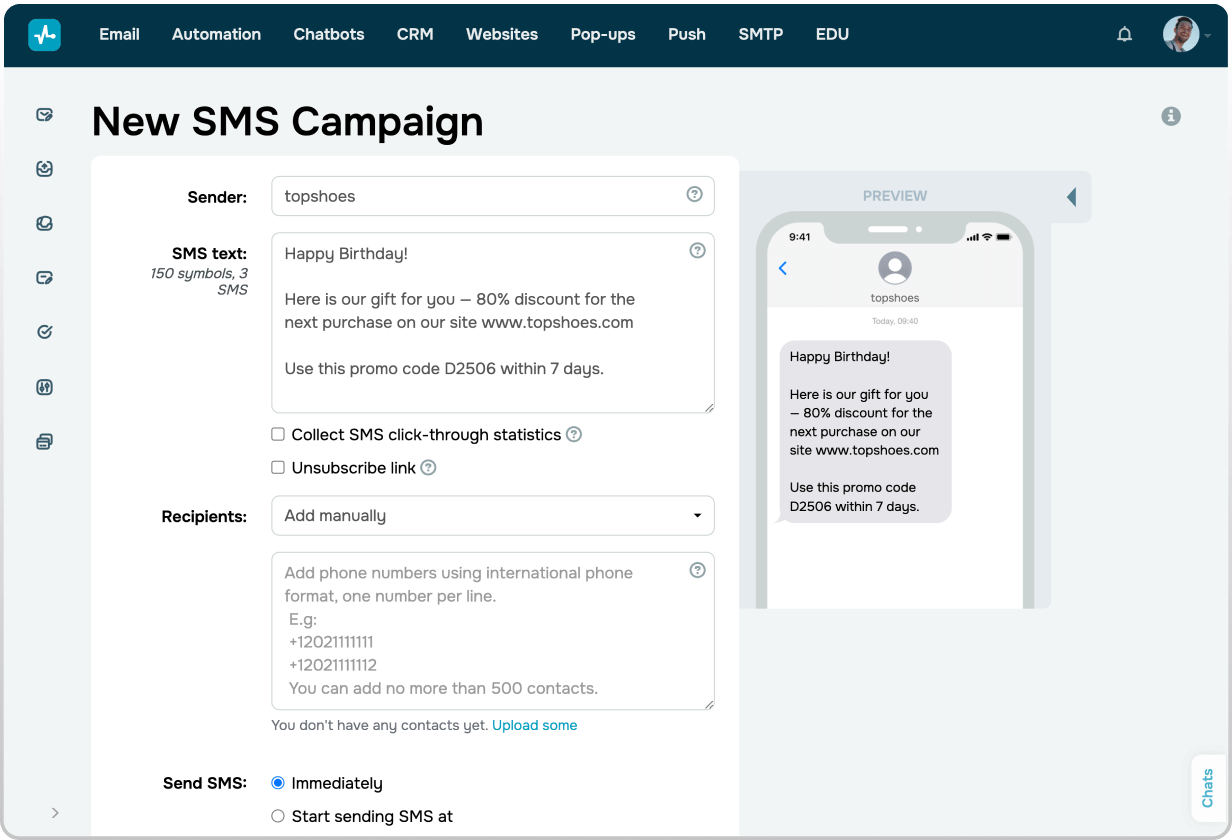
Task: Click the help icon in SMS text box
Action: click(x=698, y=250)
